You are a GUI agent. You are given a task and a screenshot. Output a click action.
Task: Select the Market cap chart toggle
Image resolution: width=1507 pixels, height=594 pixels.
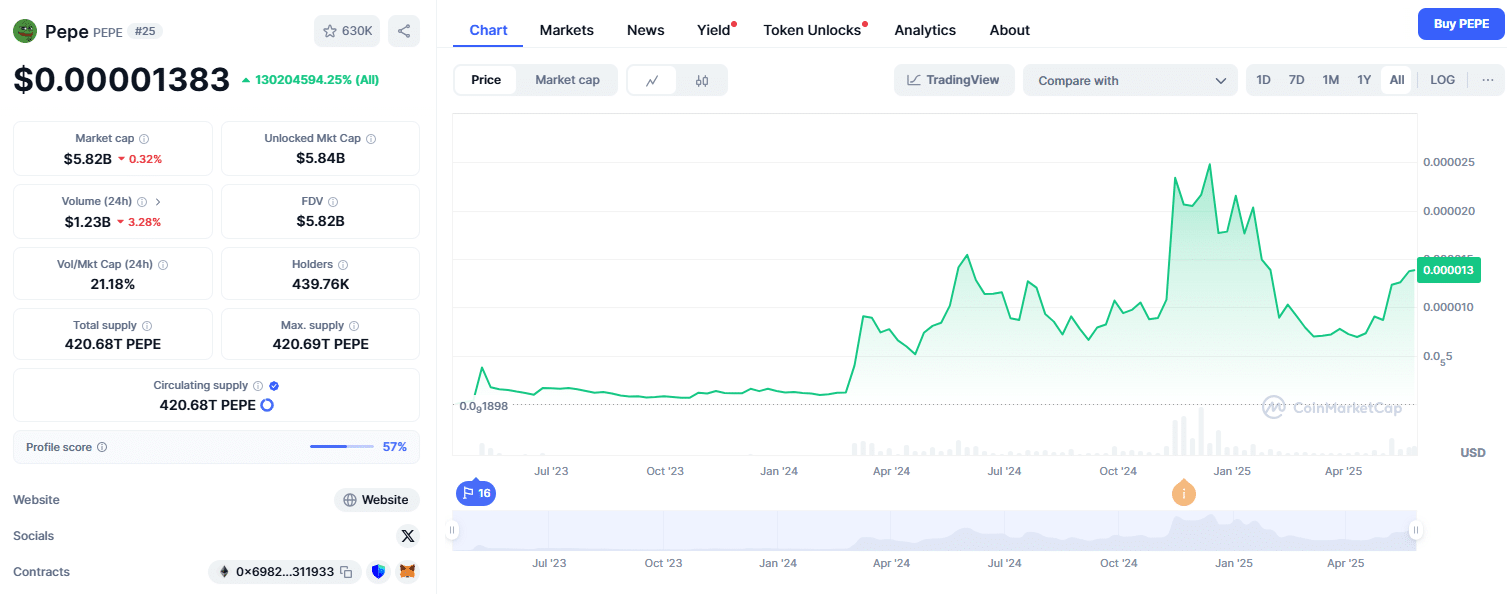pyautogui.click(x=567, y=80)
